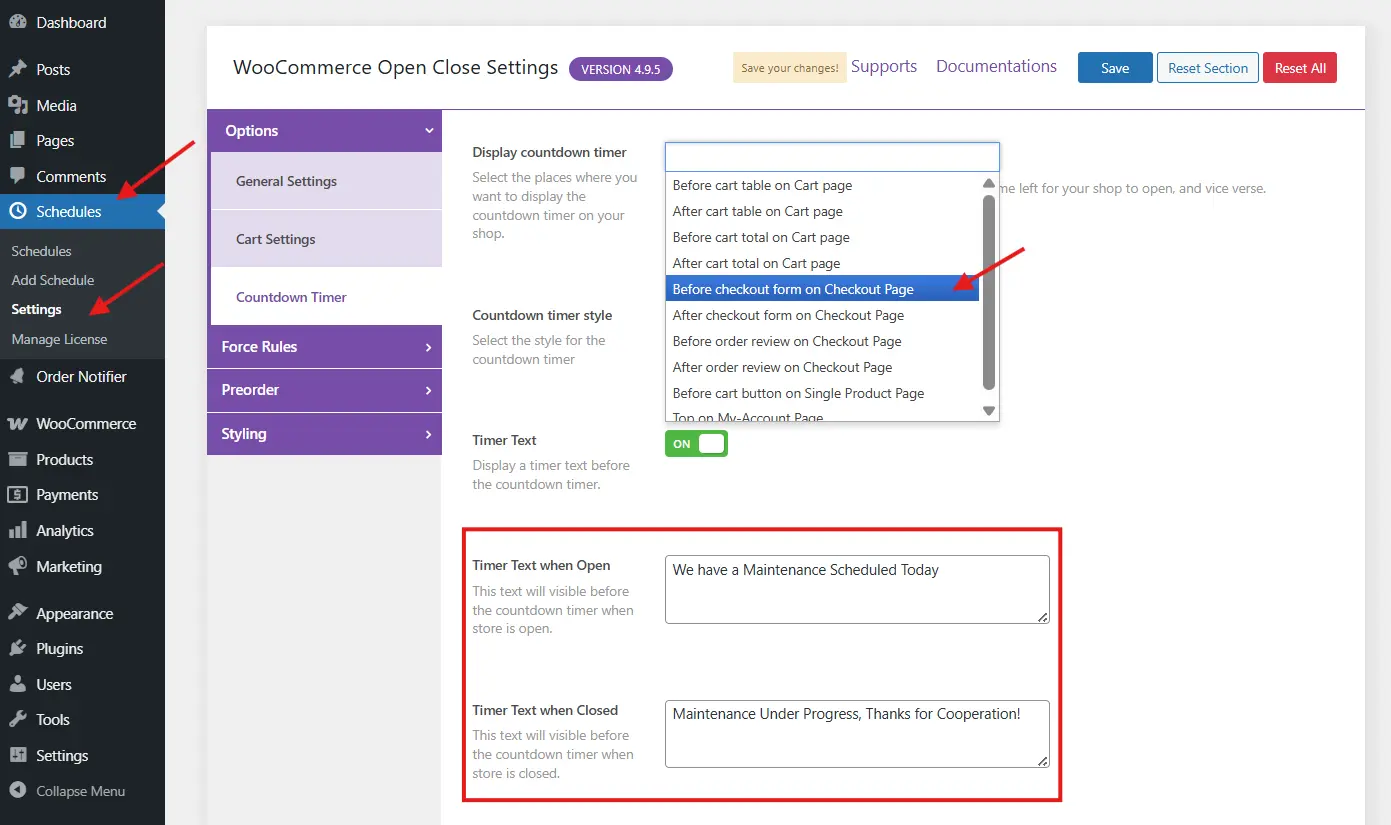Select 'After cart table on Cart page' option
Viewport: 1391px width, 825px height.
pyautogui.click(x=822, y=211)
